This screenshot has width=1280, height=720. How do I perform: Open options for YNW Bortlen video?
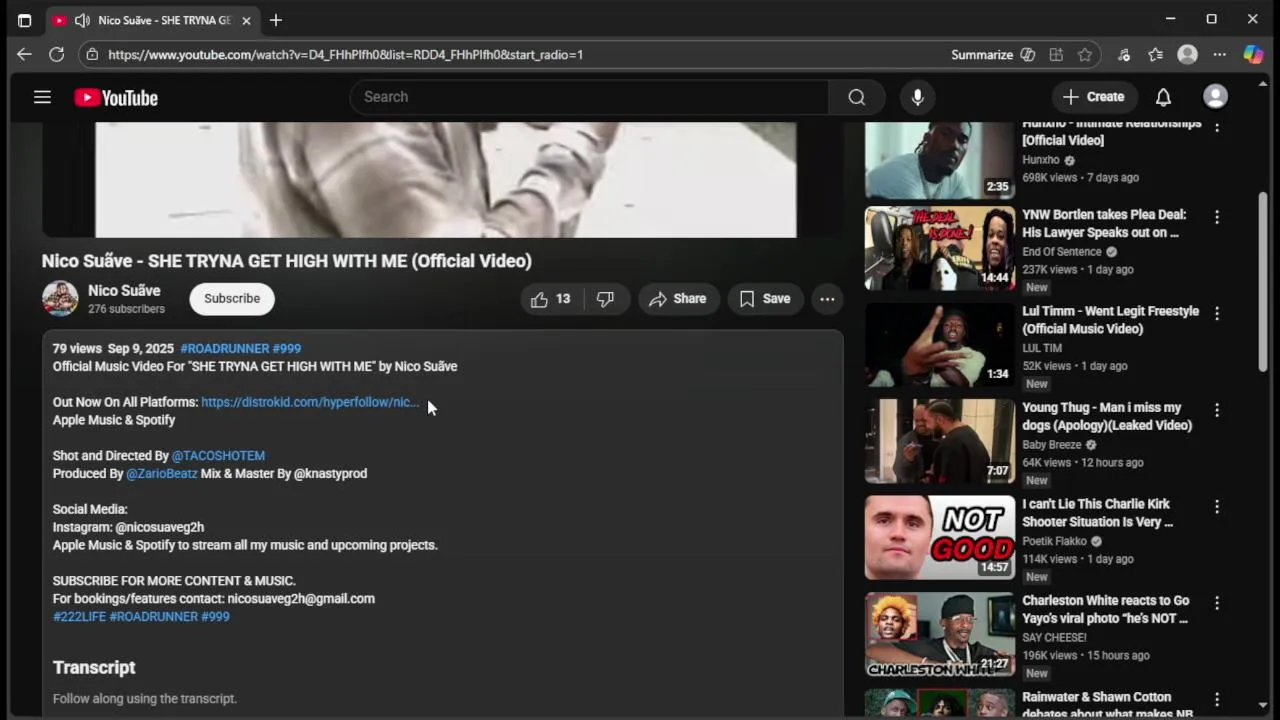(x=1217, y=217)
